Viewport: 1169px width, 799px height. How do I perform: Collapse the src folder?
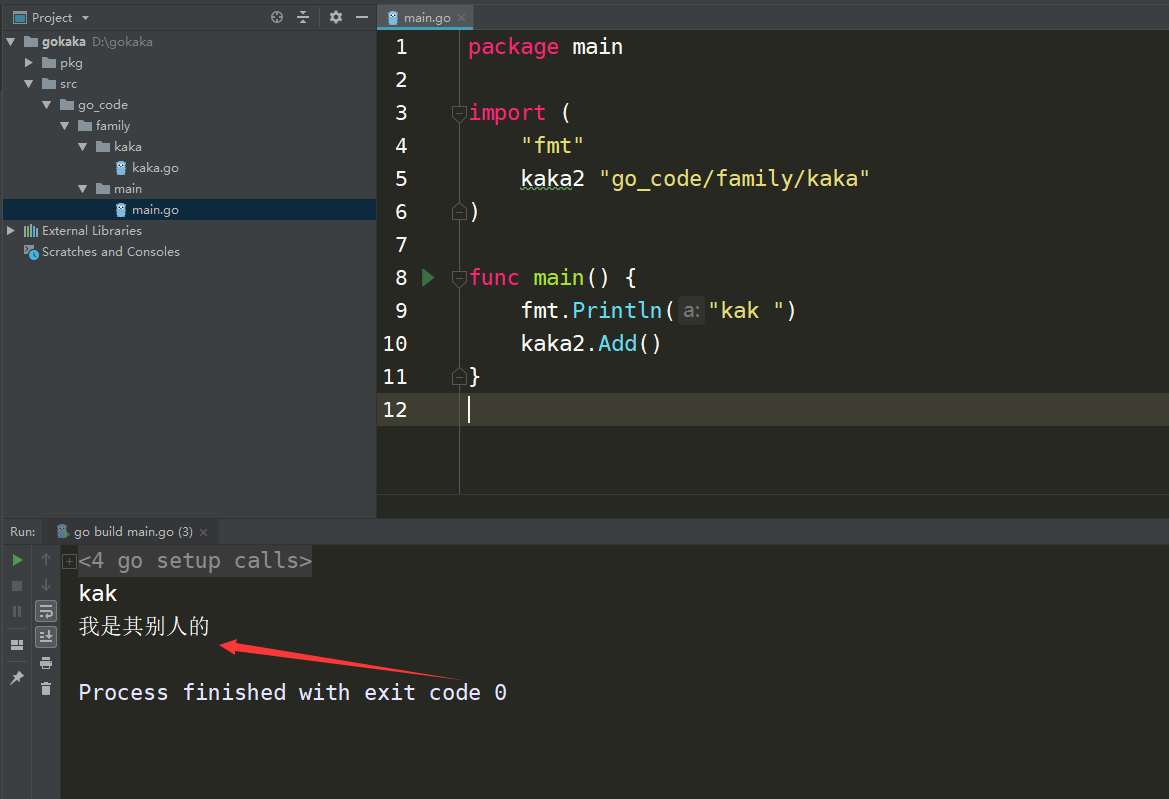pos(28,83)
